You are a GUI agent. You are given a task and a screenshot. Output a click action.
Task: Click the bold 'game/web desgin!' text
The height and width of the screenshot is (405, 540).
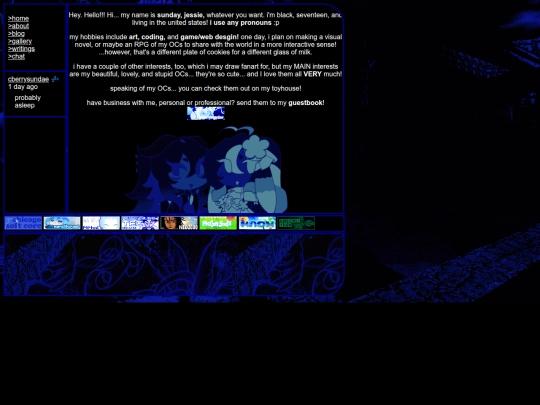click(209, 37)
